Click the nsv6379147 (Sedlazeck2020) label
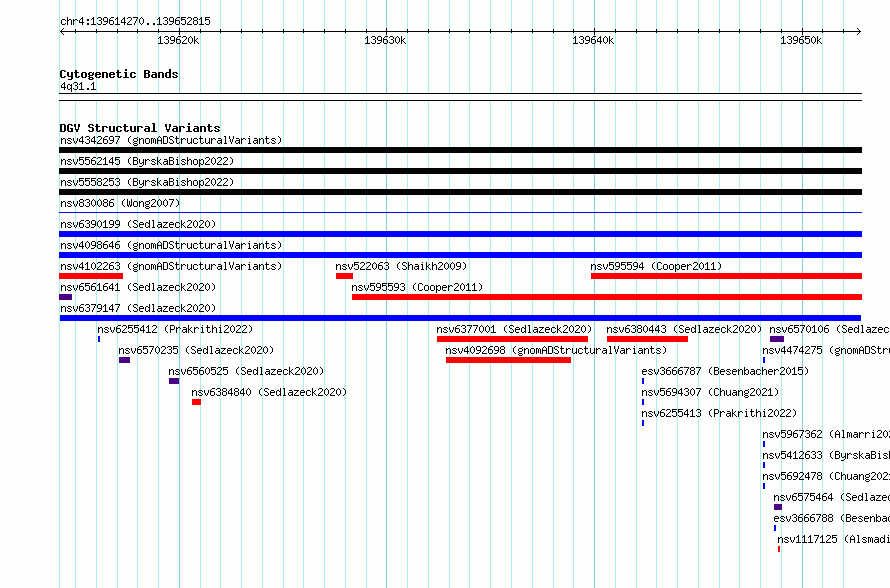The height and width of the screenshot is (588, 890). coord(138,308)
